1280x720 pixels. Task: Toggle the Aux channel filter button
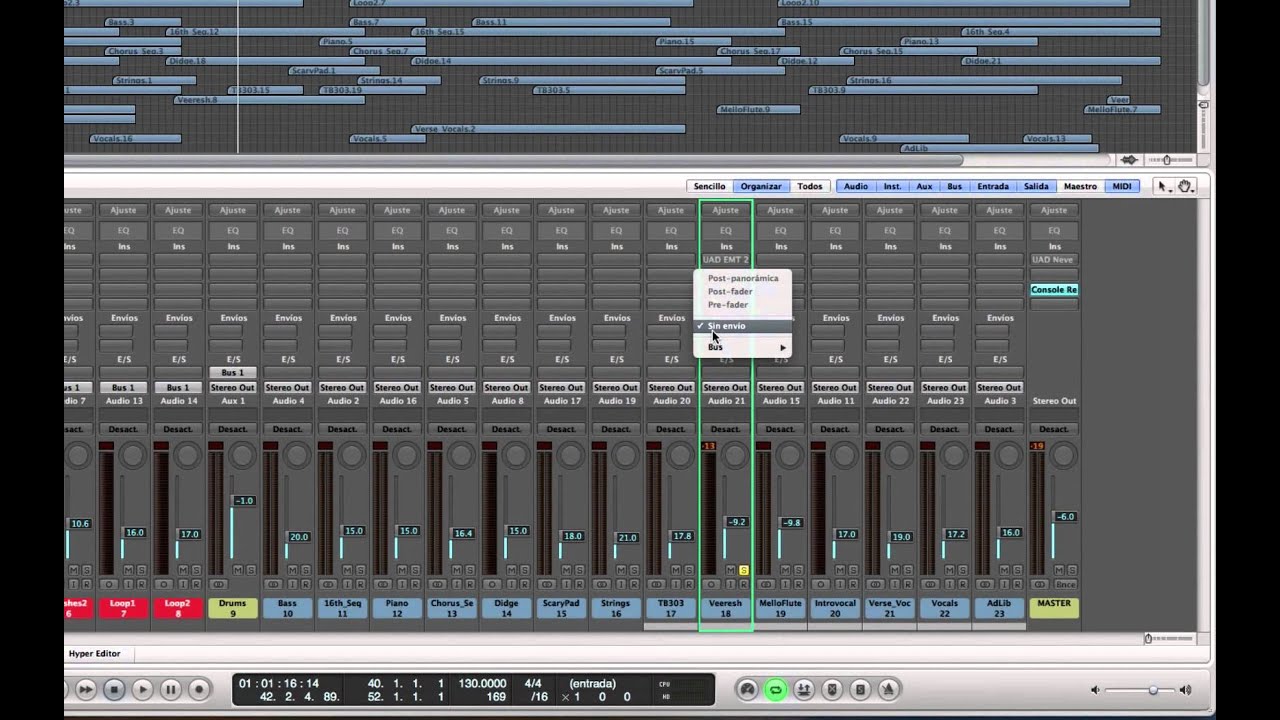[924, 186]
